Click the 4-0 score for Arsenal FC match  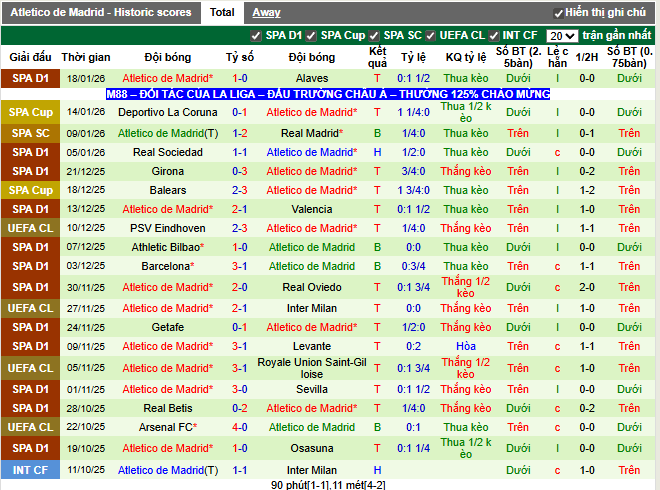(240, 427)
